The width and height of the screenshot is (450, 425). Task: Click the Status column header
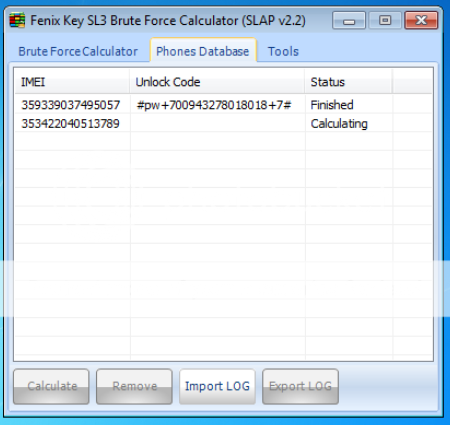click(348, 82)
